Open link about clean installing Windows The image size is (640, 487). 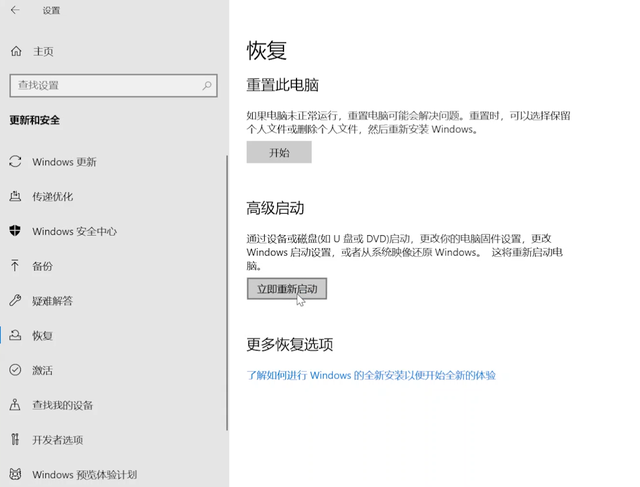371,376
